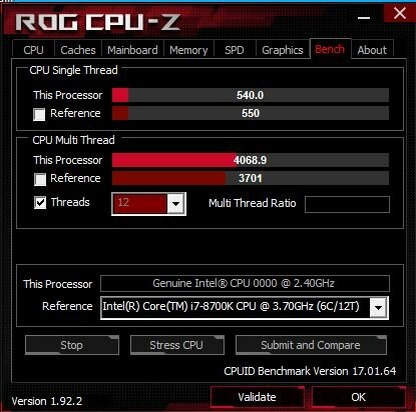The height and width of the screenshot is (412, 416).
Task: Click the Validate button
Action: [257, 397]
